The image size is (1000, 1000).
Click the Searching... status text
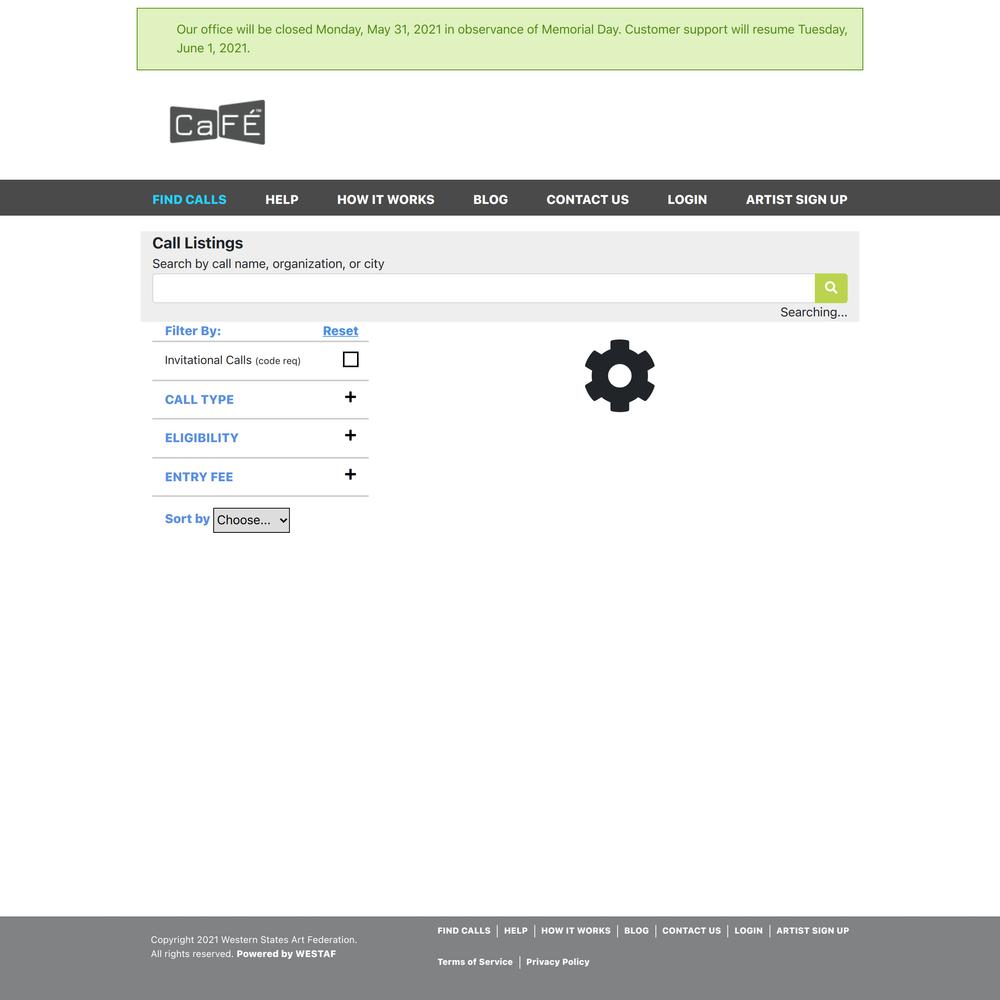click(813, 312)
